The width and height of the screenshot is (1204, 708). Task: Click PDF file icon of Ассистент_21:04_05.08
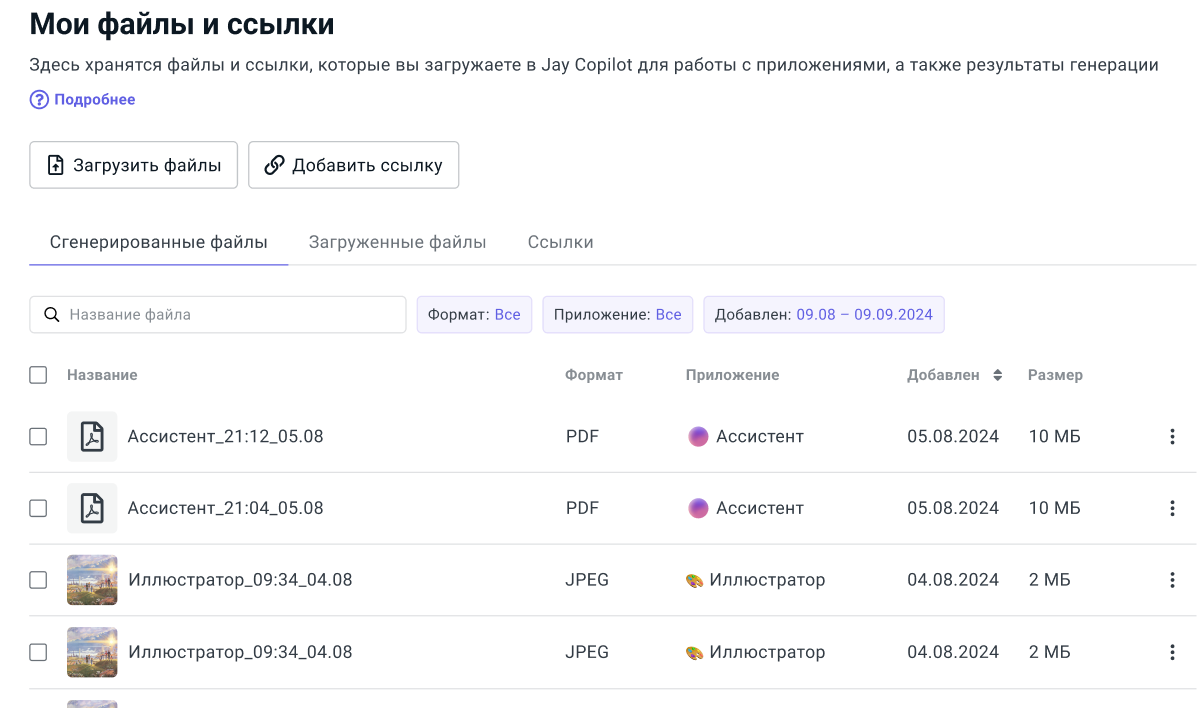[92, 509]
